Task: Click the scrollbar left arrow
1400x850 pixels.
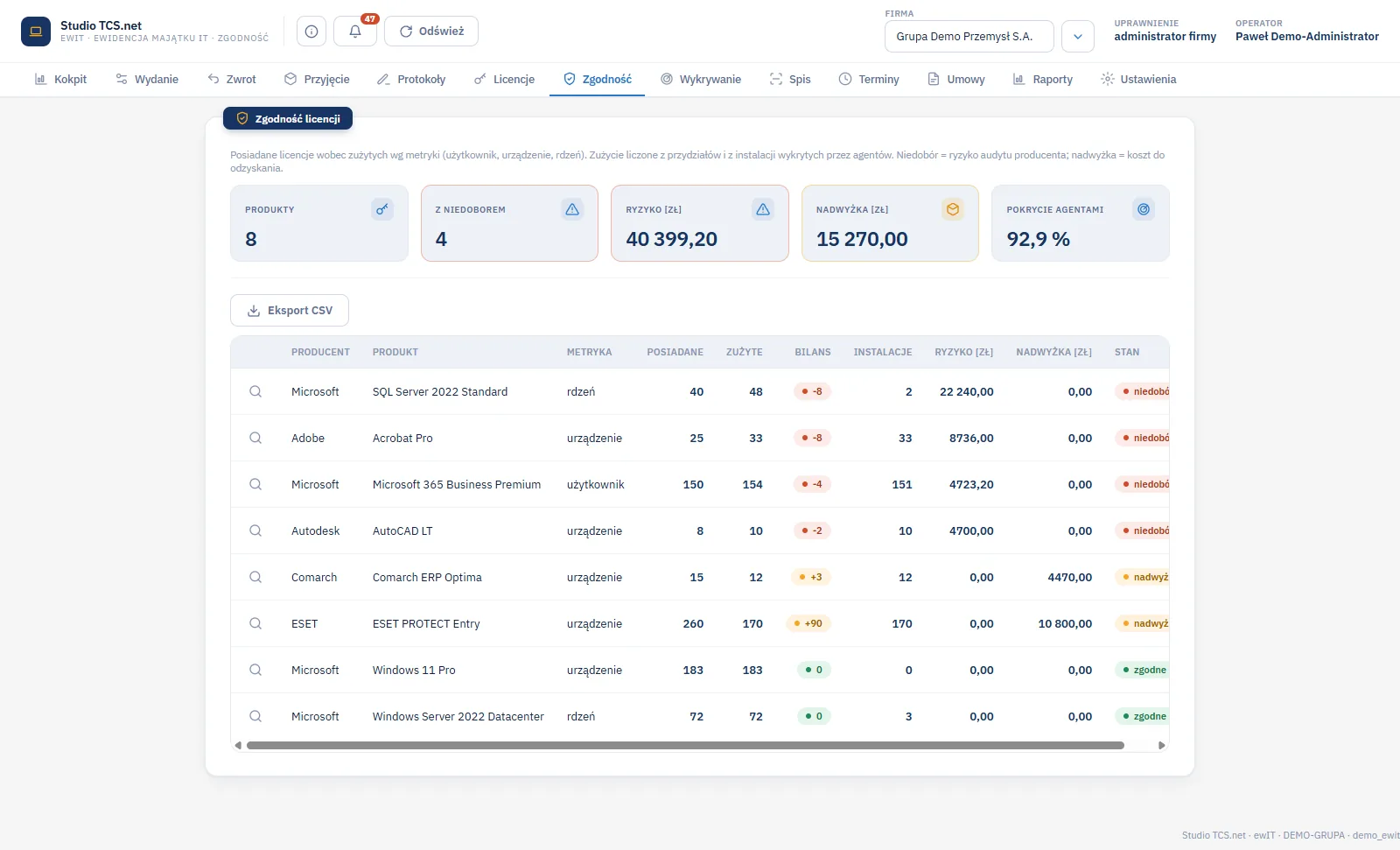Action: (x=238, y=746)
